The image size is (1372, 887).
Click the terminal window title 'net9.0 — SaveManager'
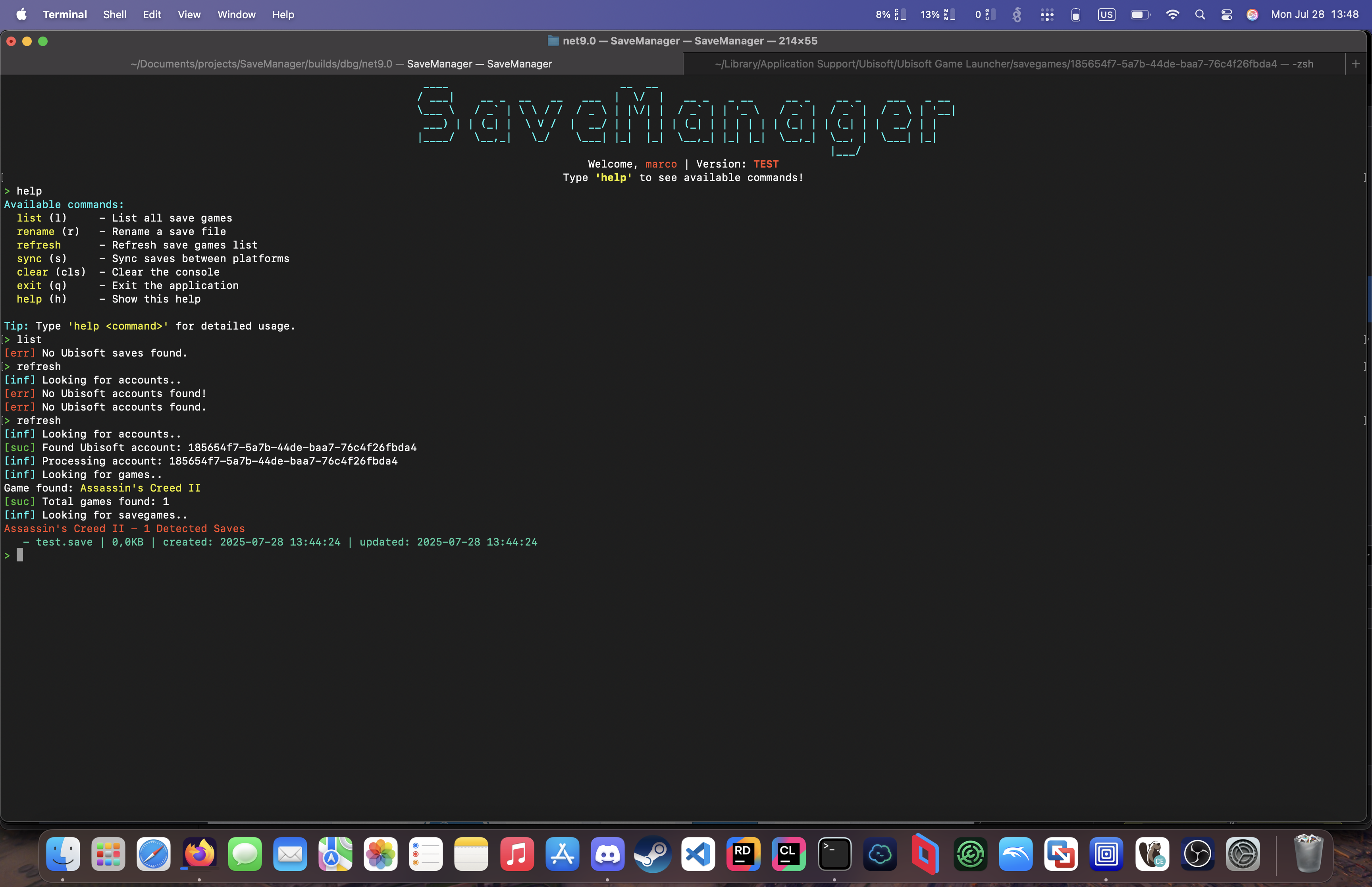click(690, 41)
